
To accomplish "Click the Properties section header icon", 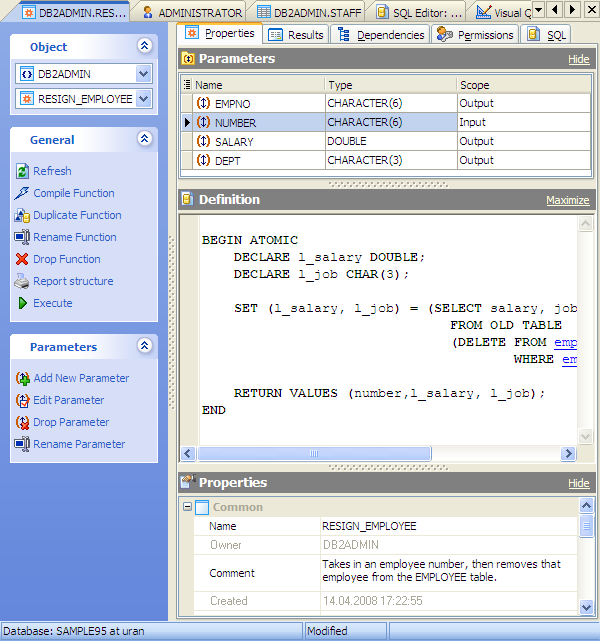I will tap(188, 482).
